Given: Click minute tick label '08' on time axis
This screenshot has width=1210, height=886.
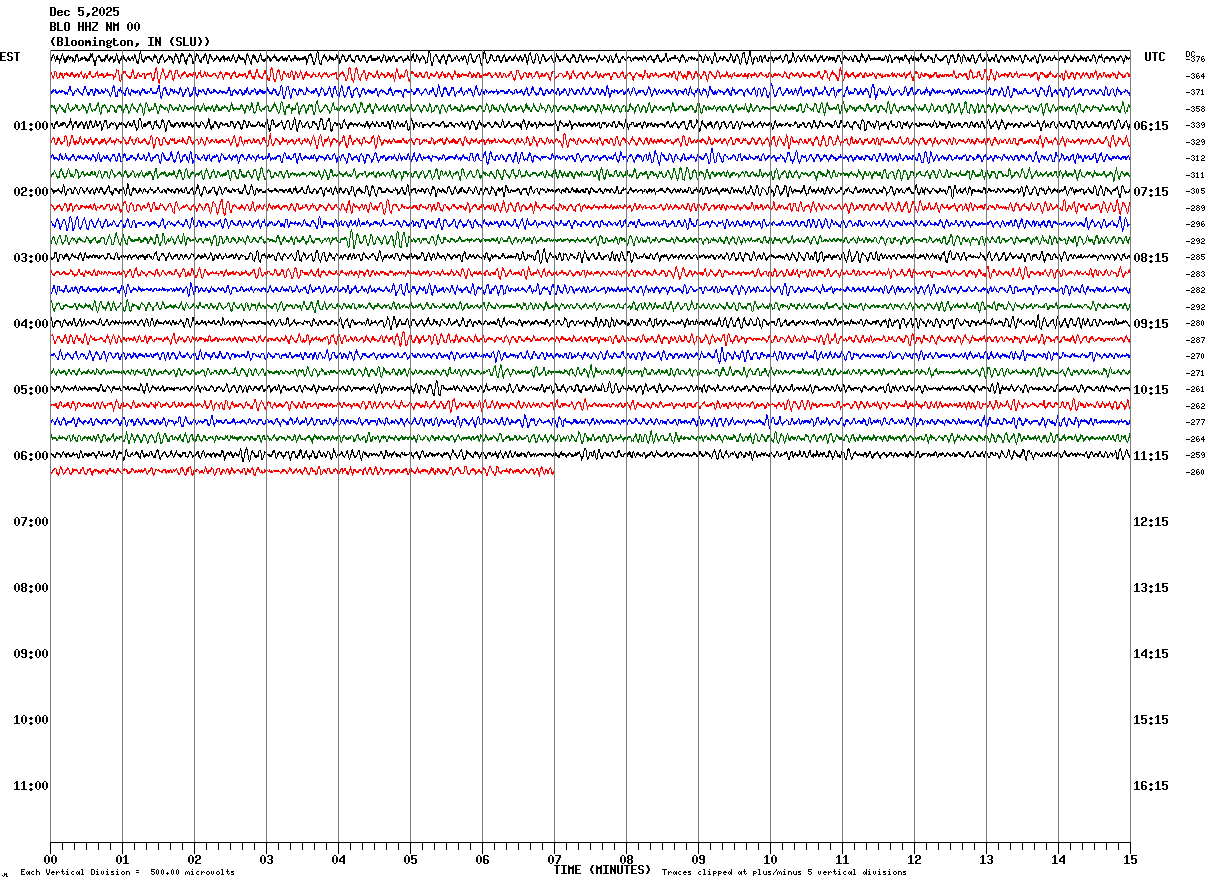Looking at the screenshot, I should tap(626, 860).
